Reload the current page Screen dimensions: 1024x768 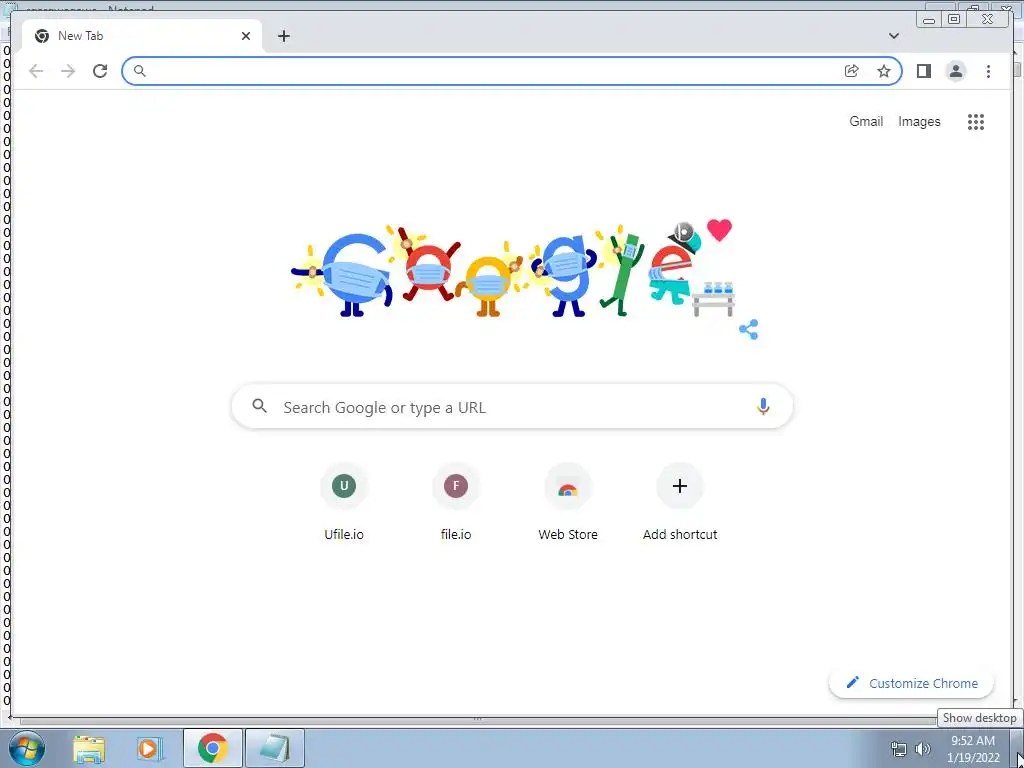(100, 71)
